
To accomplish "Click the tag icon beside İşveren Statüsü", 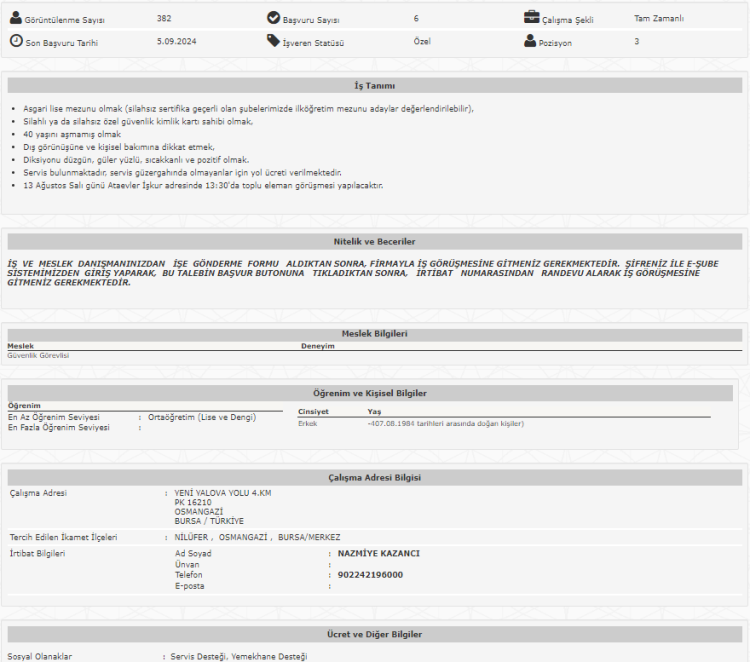I will (x=274, y=41).
